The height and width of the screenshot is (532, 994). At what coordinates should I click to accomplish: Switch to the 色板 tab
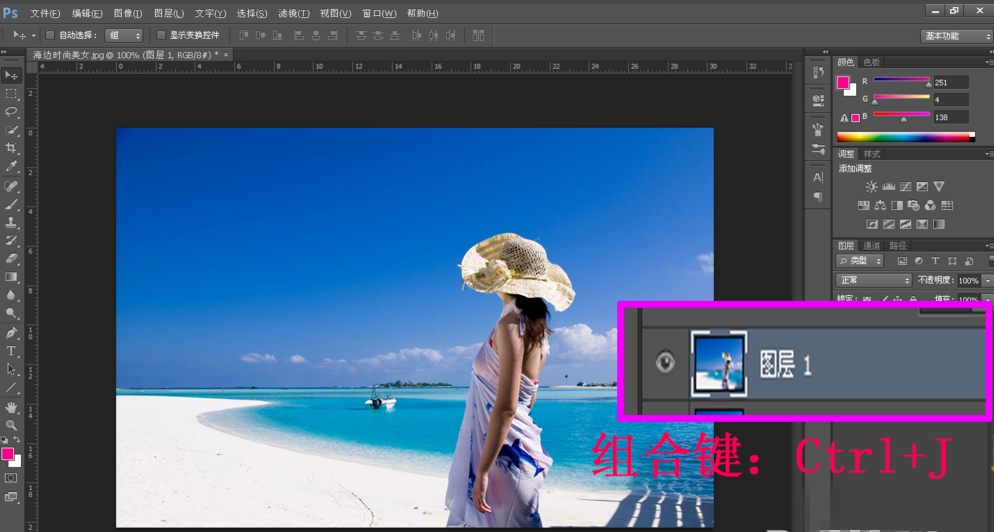(872, 62)
